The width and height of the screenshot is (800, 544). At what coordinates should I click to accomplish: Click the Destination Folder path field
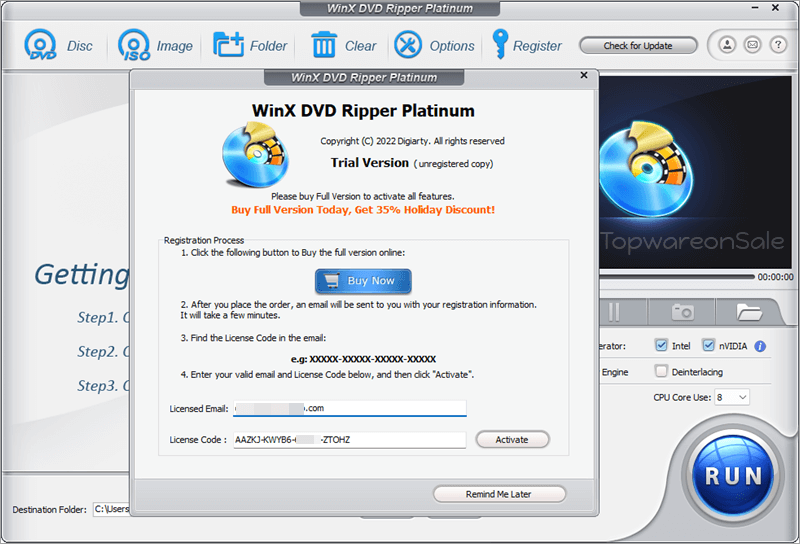coord(111,509)
